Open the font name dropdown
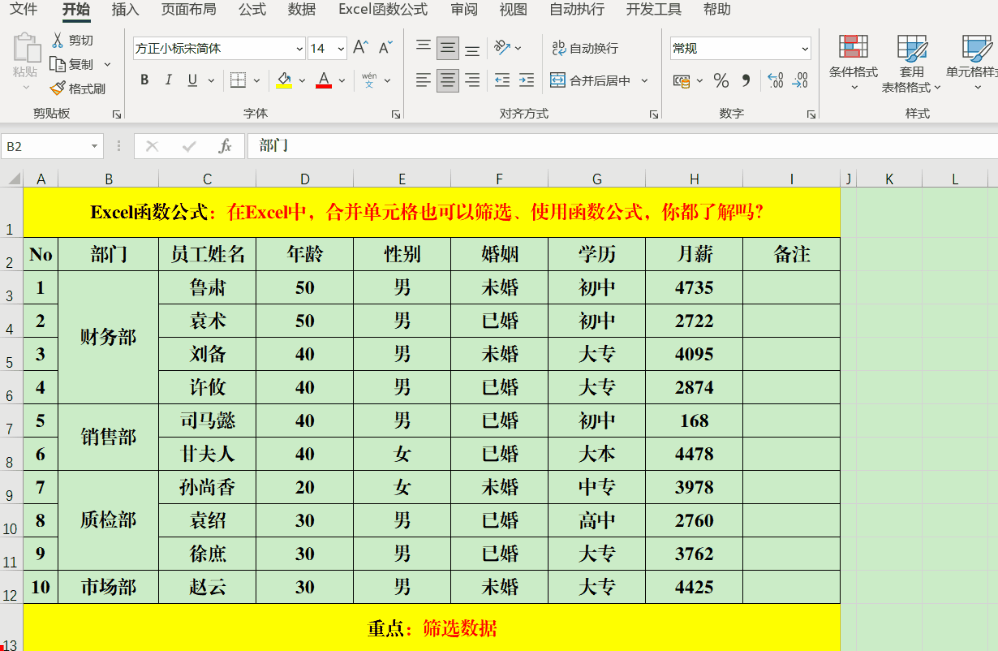The height and width of the screenshot is (651, 998). tap(299, 48)
